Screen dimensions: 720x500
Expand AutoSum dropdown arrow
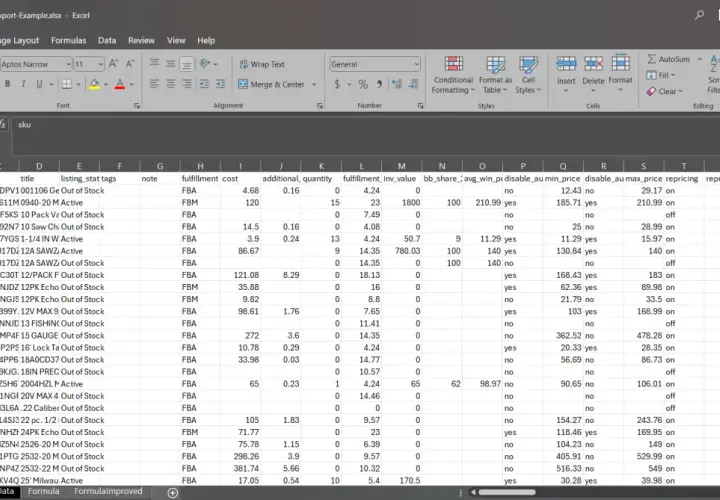point(699,59)
